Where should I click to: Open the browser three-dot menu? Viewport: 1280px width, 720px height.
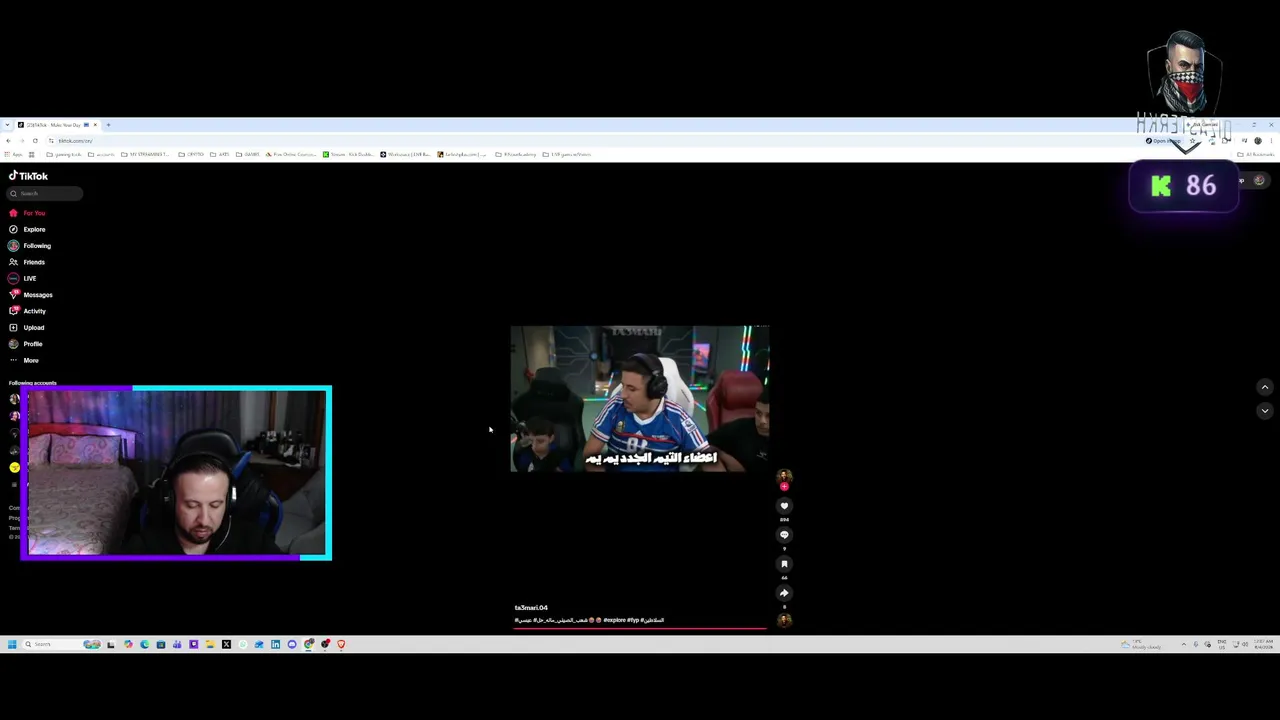pyautogui.click(x=1271, y=141)
